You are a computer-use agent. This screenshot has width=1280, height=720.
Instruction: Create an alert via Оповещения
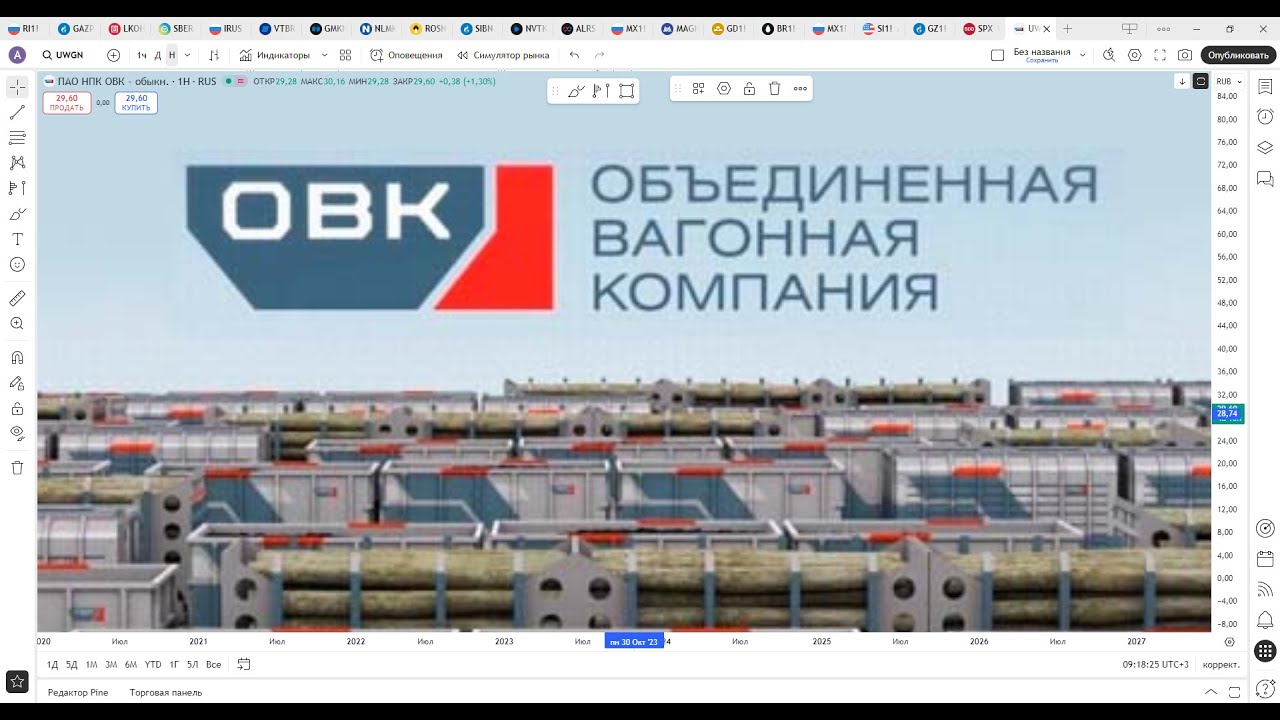point(406,55)
